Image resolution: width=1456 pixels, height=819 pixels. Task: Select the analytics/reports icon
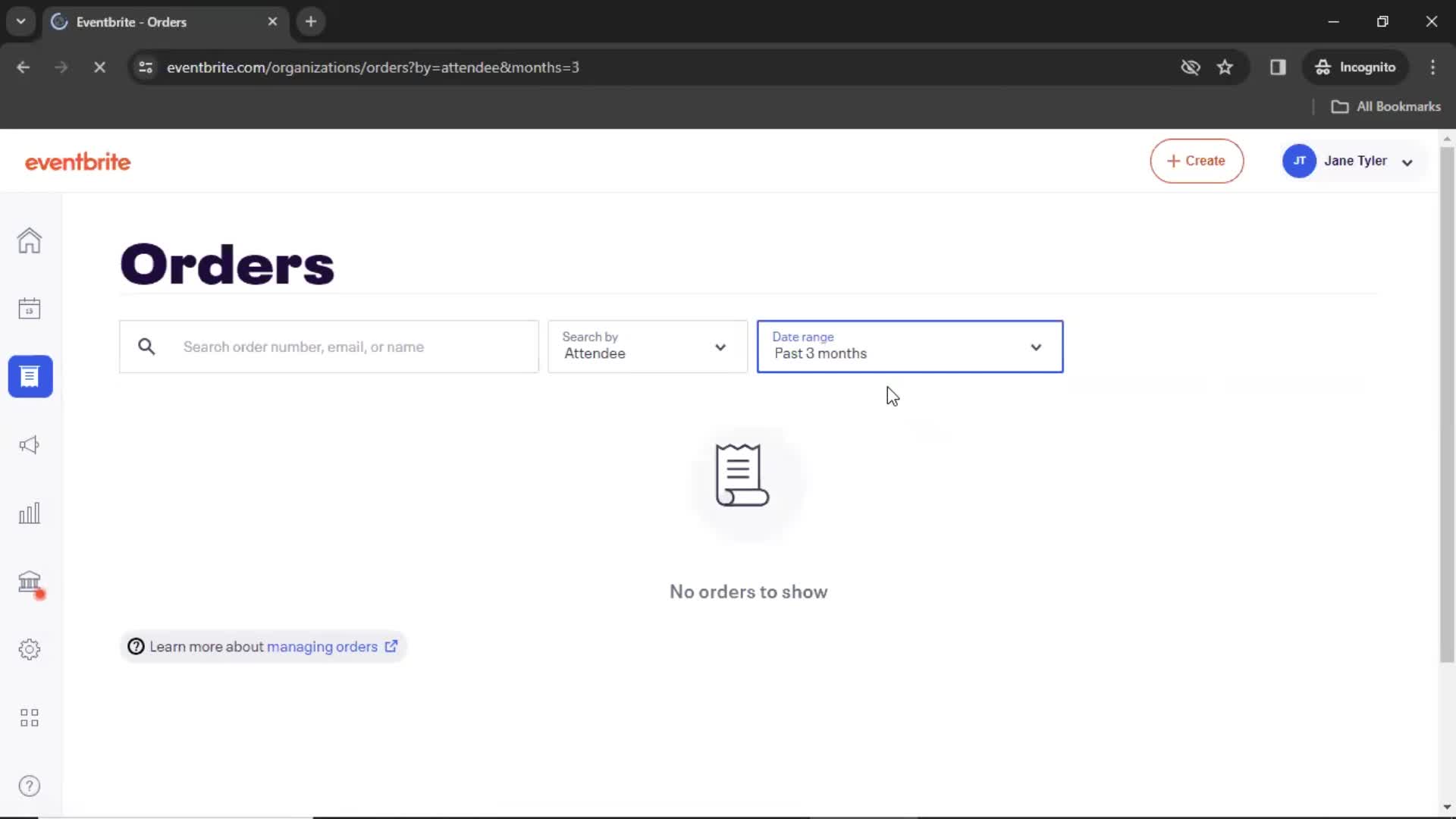(29, 513)
